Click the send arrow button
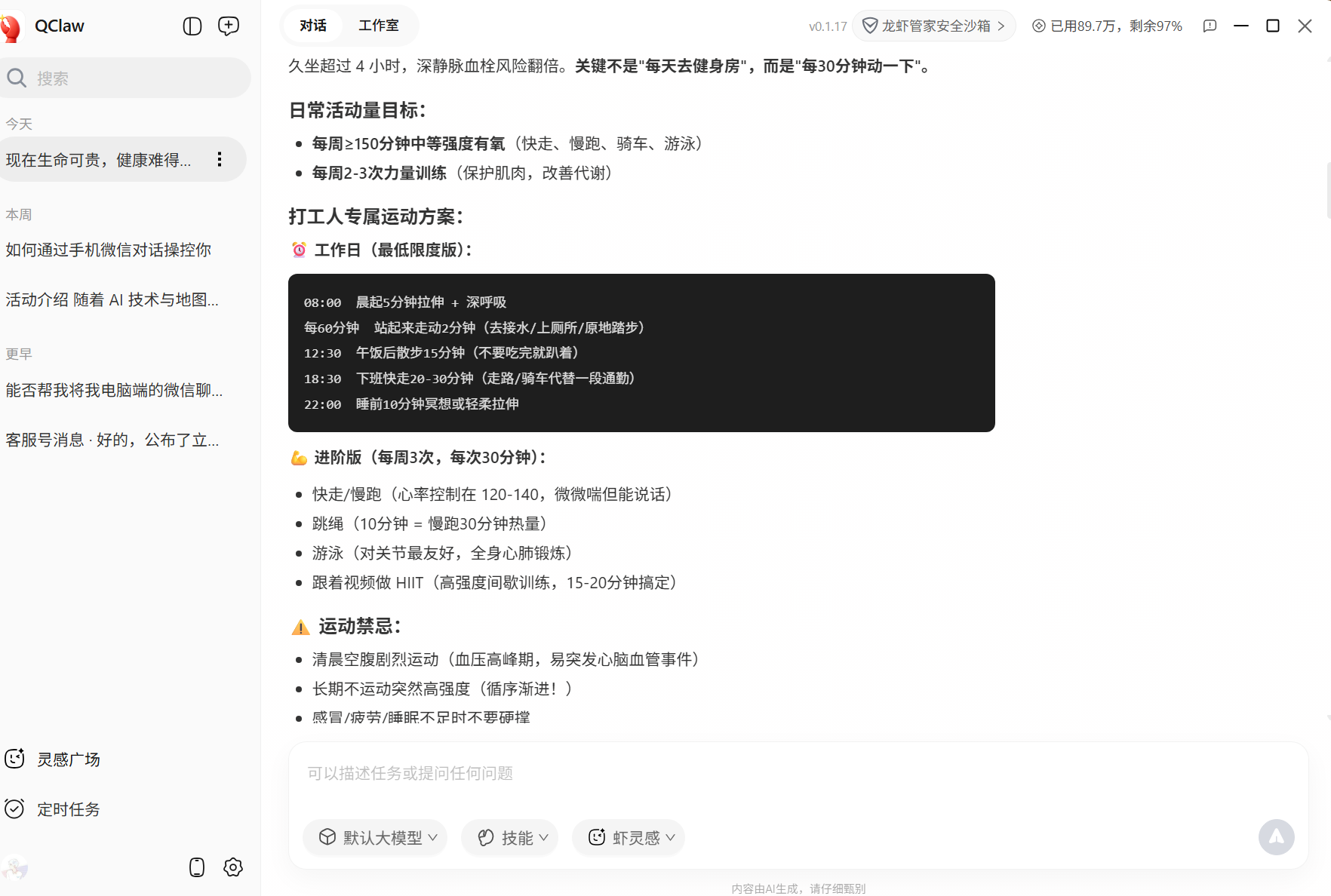Screen dimensions: 1331x896 1277,837
